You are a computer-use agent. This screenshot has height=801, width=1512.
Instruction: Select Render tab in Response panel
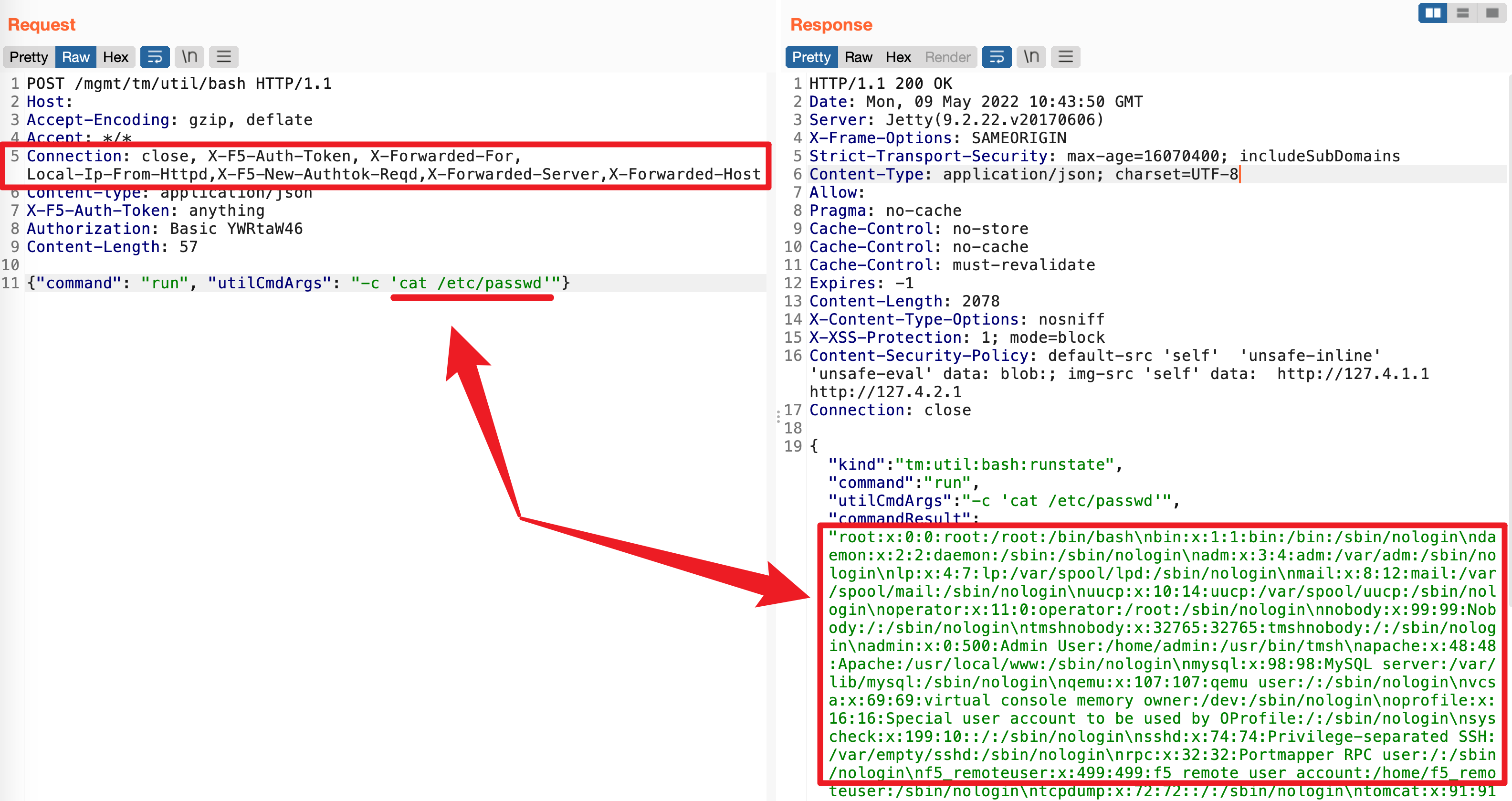click(947, 57)
